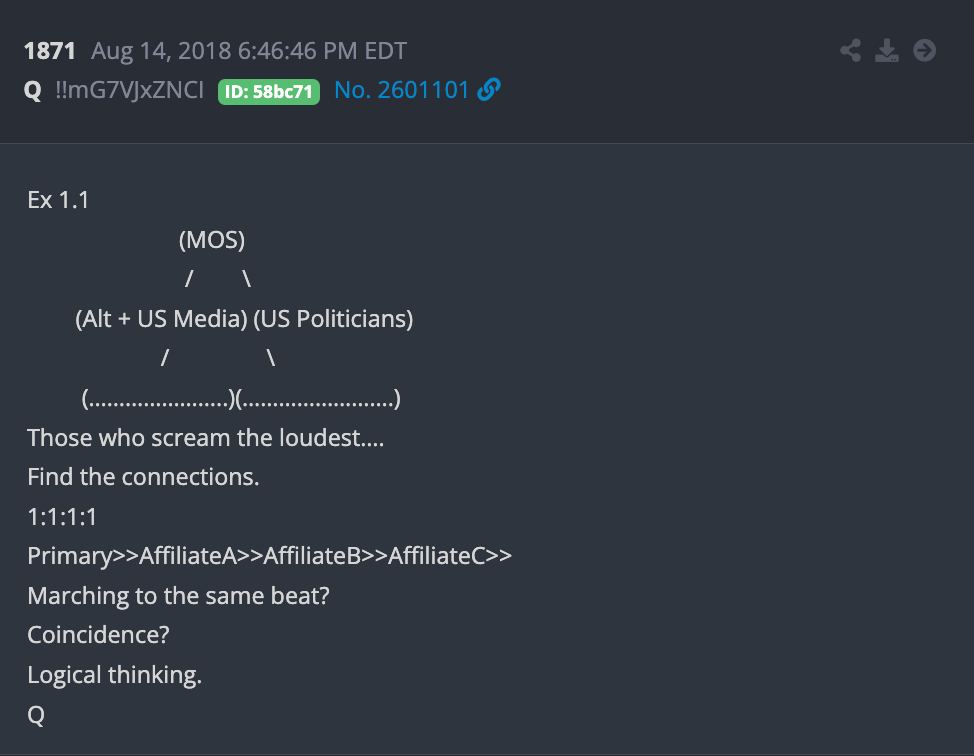Click the "Logical thinking." line
Screen dimensions: 974x756
(x=115, y=675)
